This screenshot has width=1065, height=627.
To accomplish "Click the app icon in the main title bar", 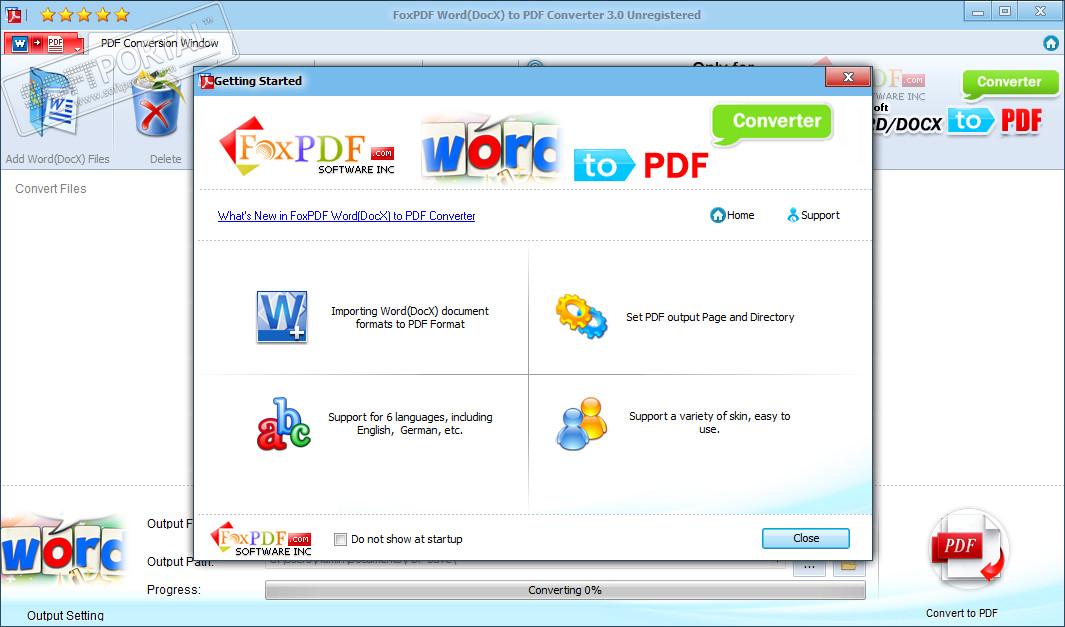I will click(x=14, y=14).
